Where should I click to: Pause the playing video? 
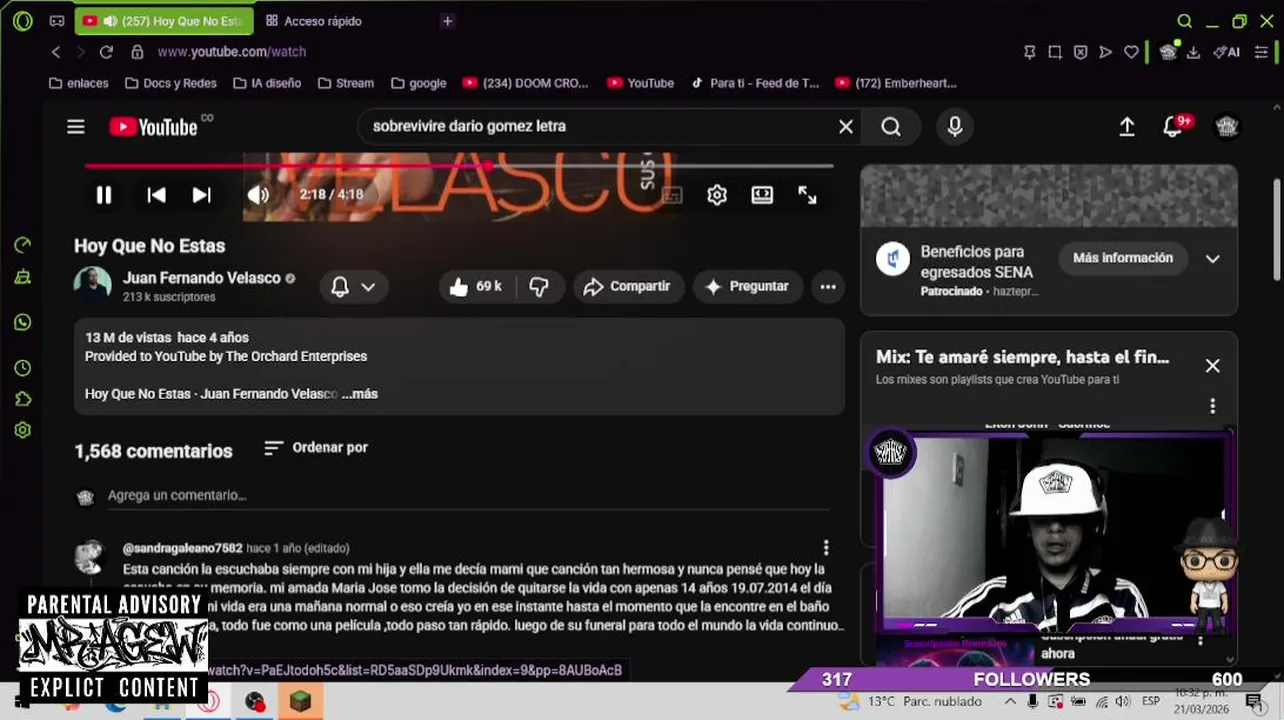104,195
